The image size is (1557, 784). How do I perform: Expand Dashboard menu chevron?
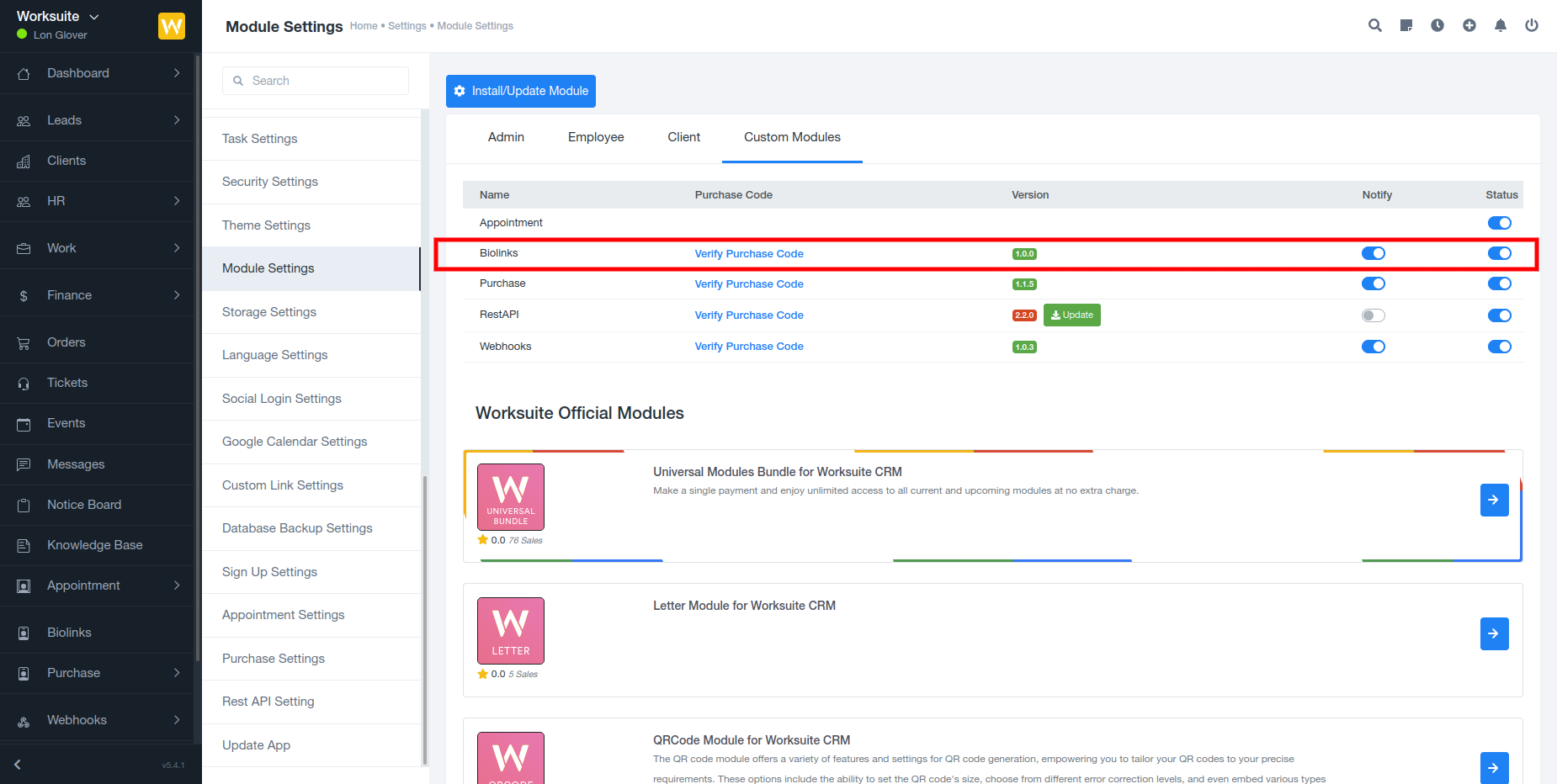pos(177,73)
